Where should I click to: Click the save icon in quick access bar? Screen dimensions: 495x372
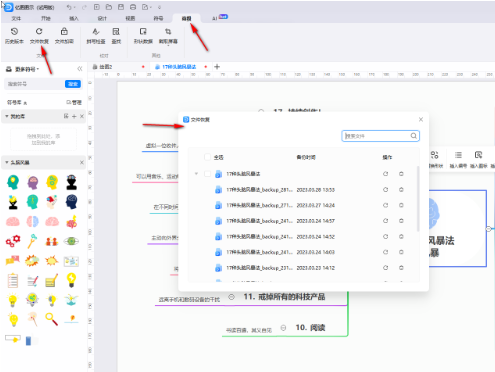[x=121, y=7]
